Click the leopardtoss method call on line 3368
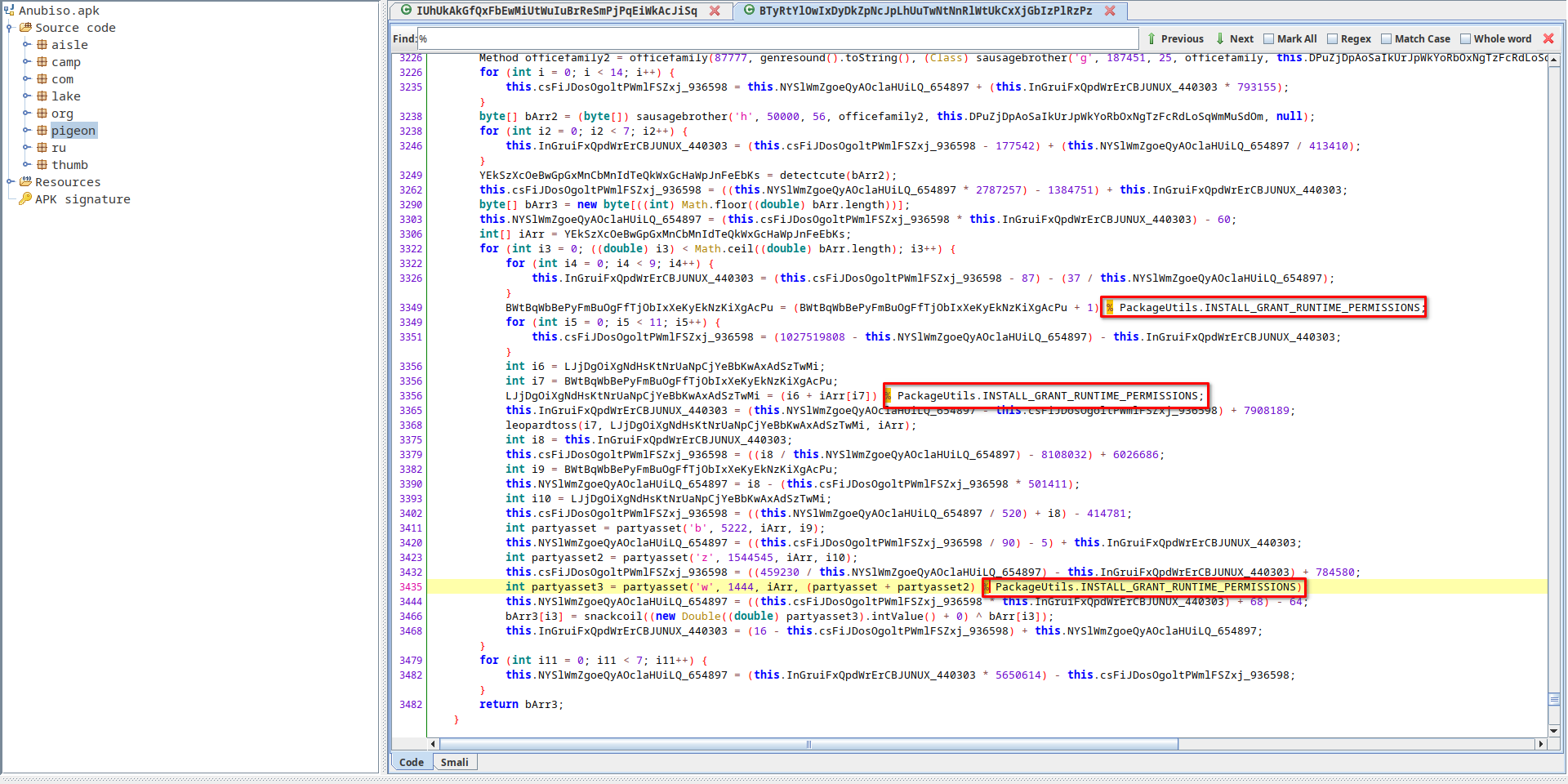The width and height of the screenshot is (1568, 784). (x=710, y=425)
